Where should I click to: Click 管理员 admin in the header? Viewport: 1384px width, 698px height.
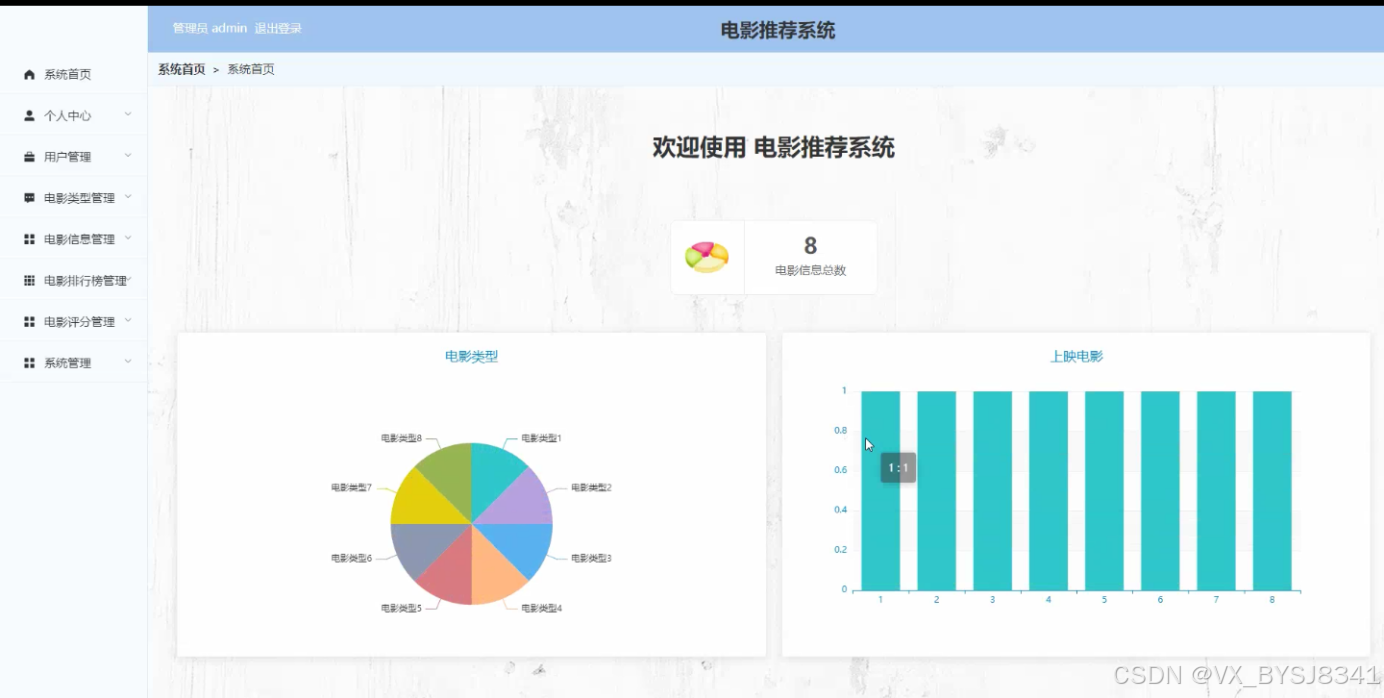[209, 29]
